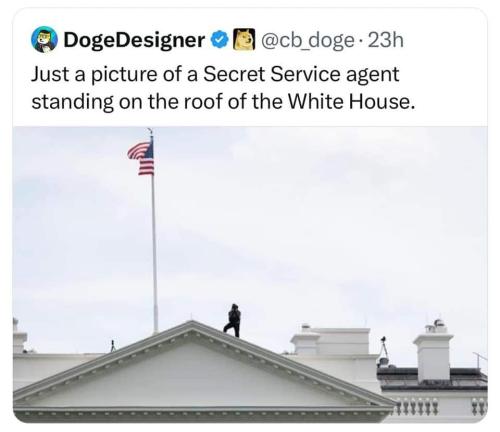Click the 23h timestamp
This screenshot has height=432, width=500.
pos(386,40)
